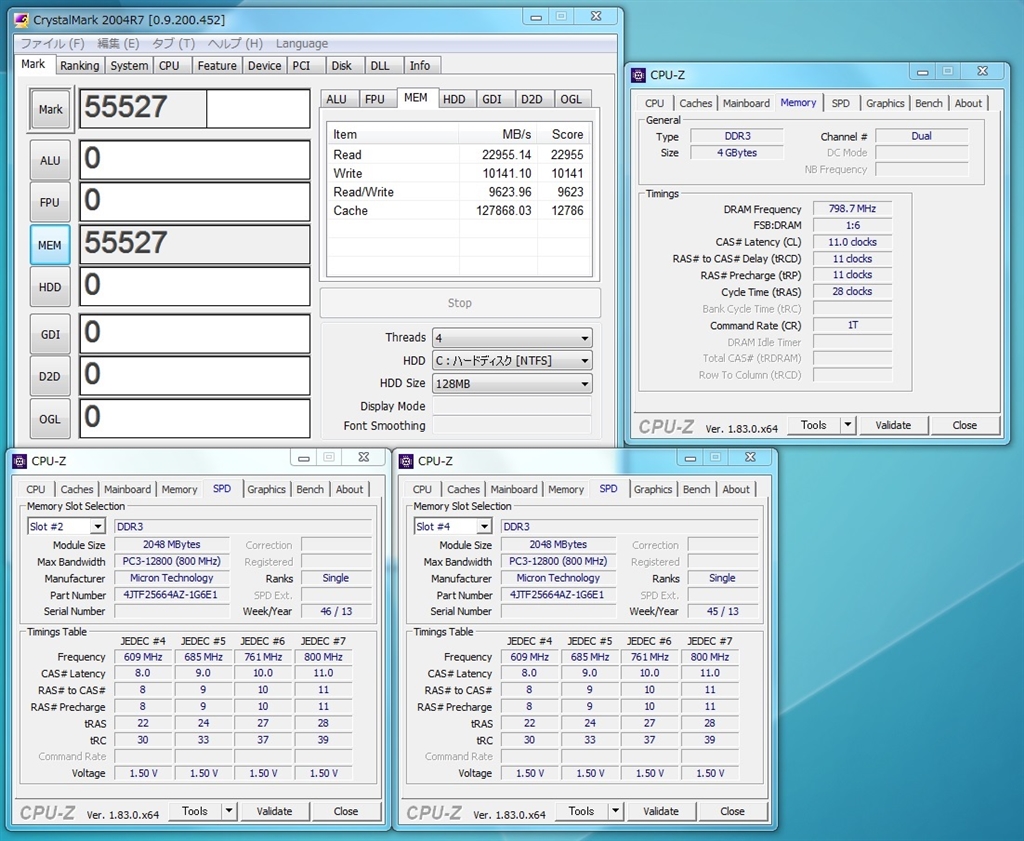1024x841 pixels.
Task: Click Tools in CPU-Z Memory window
Action: (x=814, y=425)
